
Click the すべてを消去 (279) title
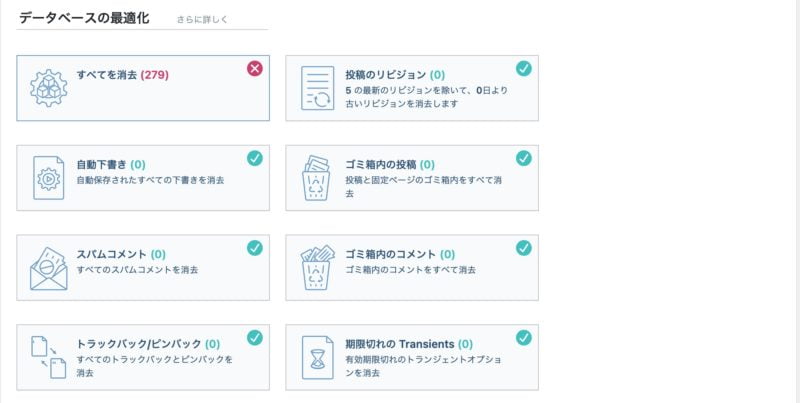[x=122, y=75]
